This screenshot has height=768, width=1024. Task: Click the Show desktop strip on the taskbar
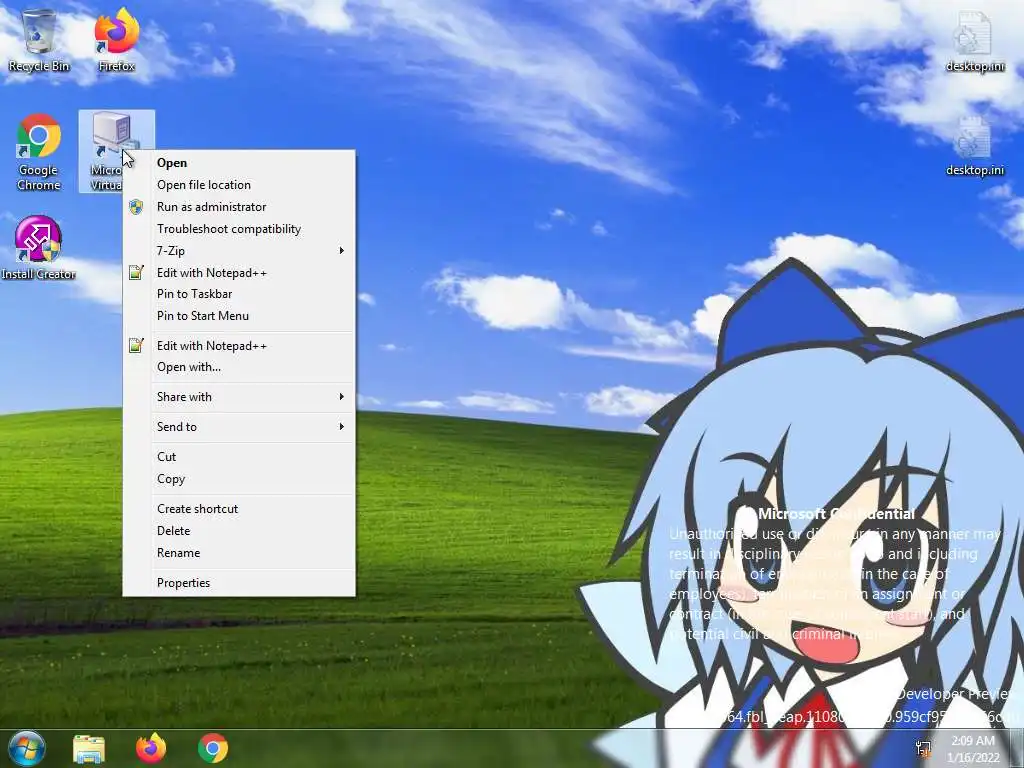tap(1017, 748)
